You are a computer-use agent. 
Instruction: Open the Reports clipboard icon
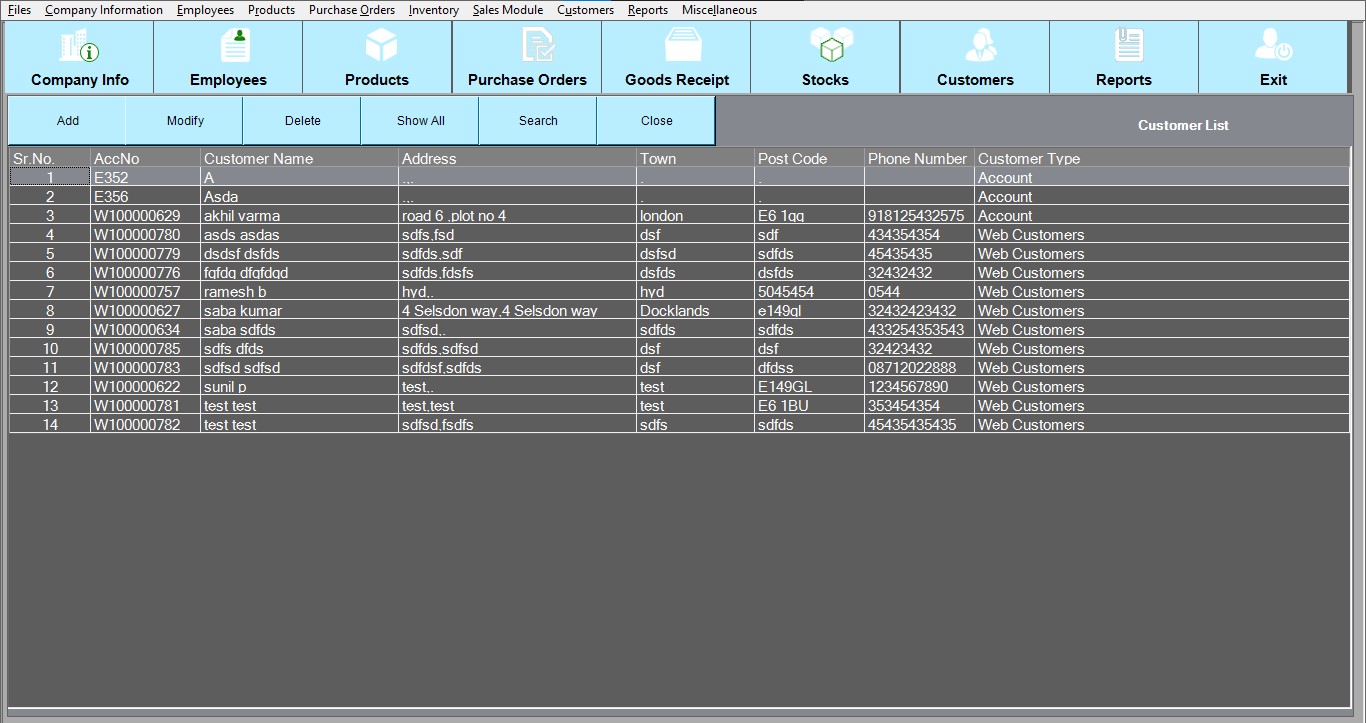click(x=1124, y=47)
